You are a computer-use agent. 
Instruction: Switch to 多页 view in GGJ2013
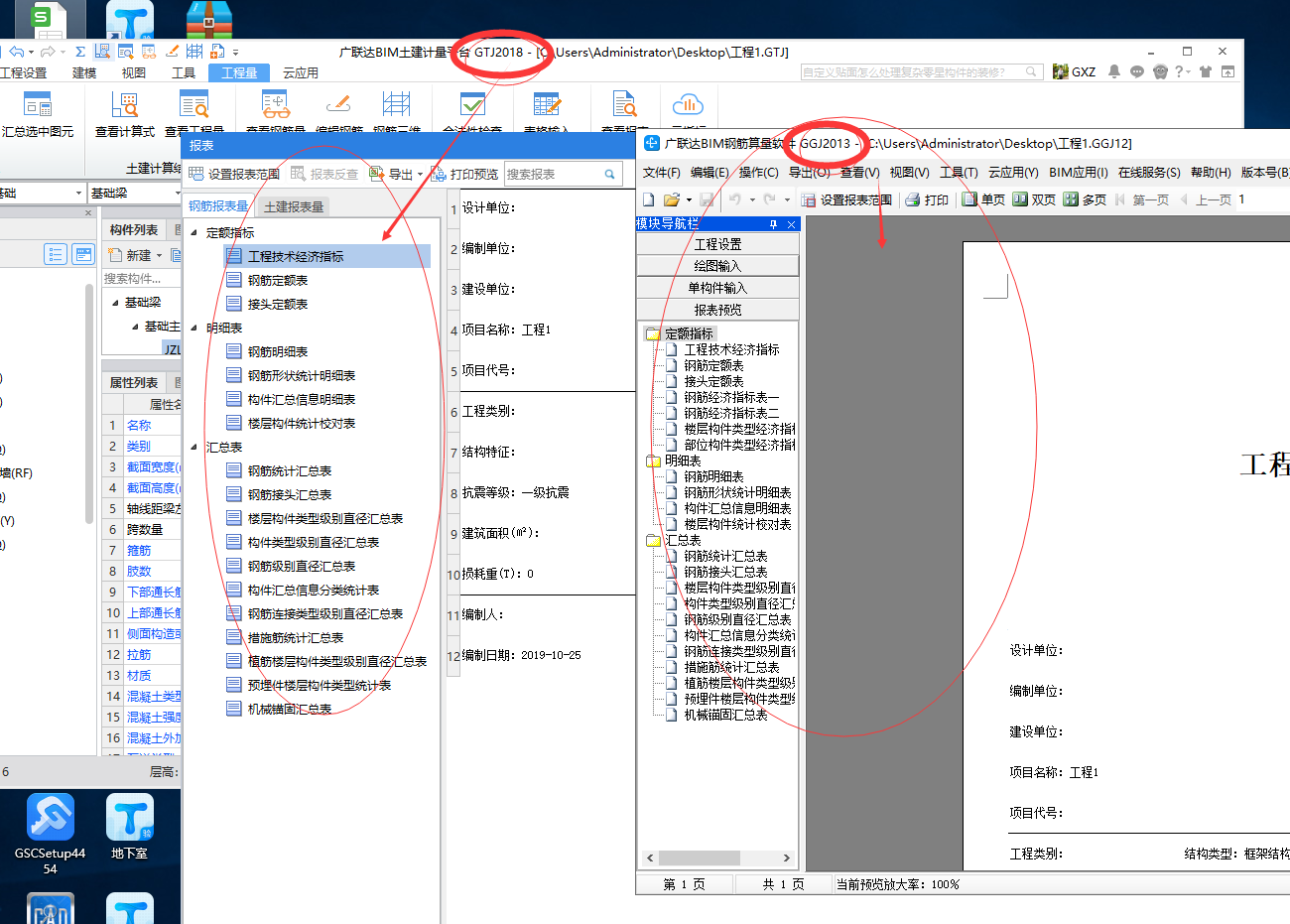(x=1085, y=199)
